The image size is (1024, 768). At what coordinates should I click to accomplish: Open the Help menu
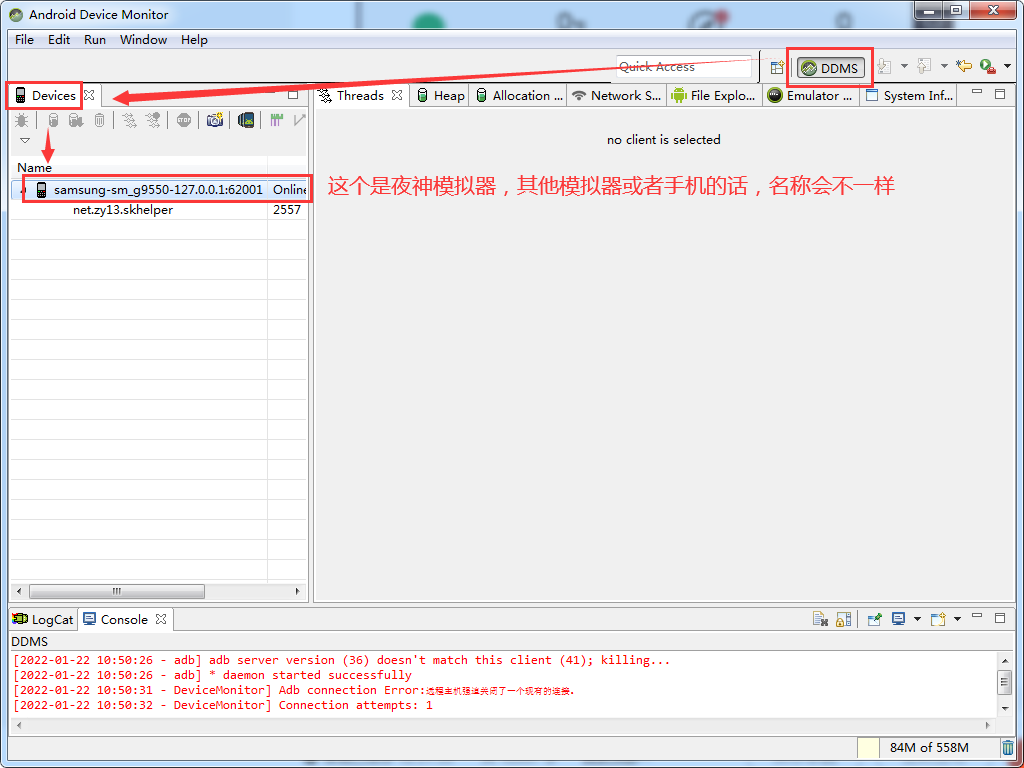(x=194, y=40)
